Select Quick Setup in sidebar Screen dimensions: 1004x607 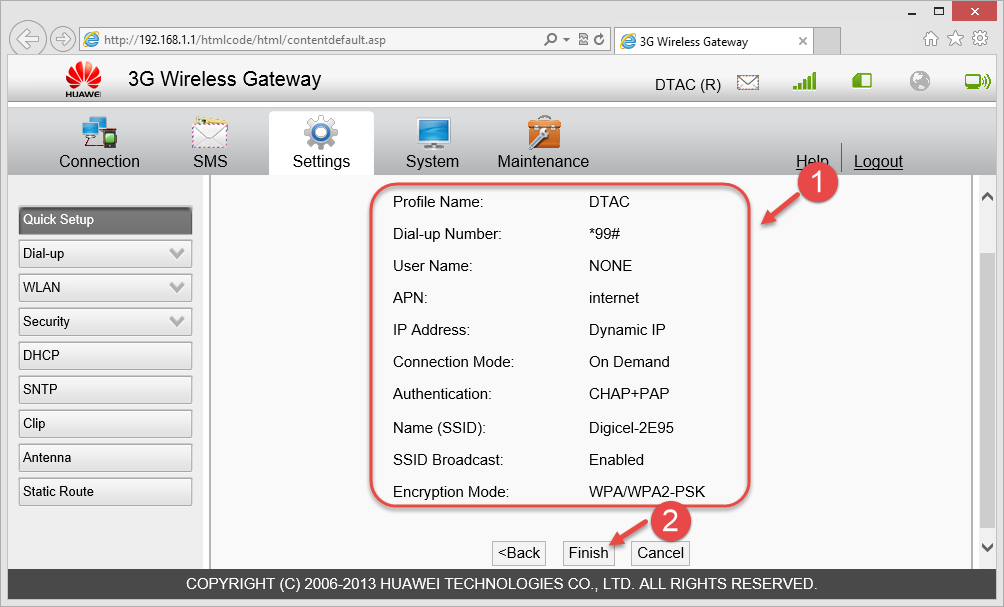[x=105, y=220]
